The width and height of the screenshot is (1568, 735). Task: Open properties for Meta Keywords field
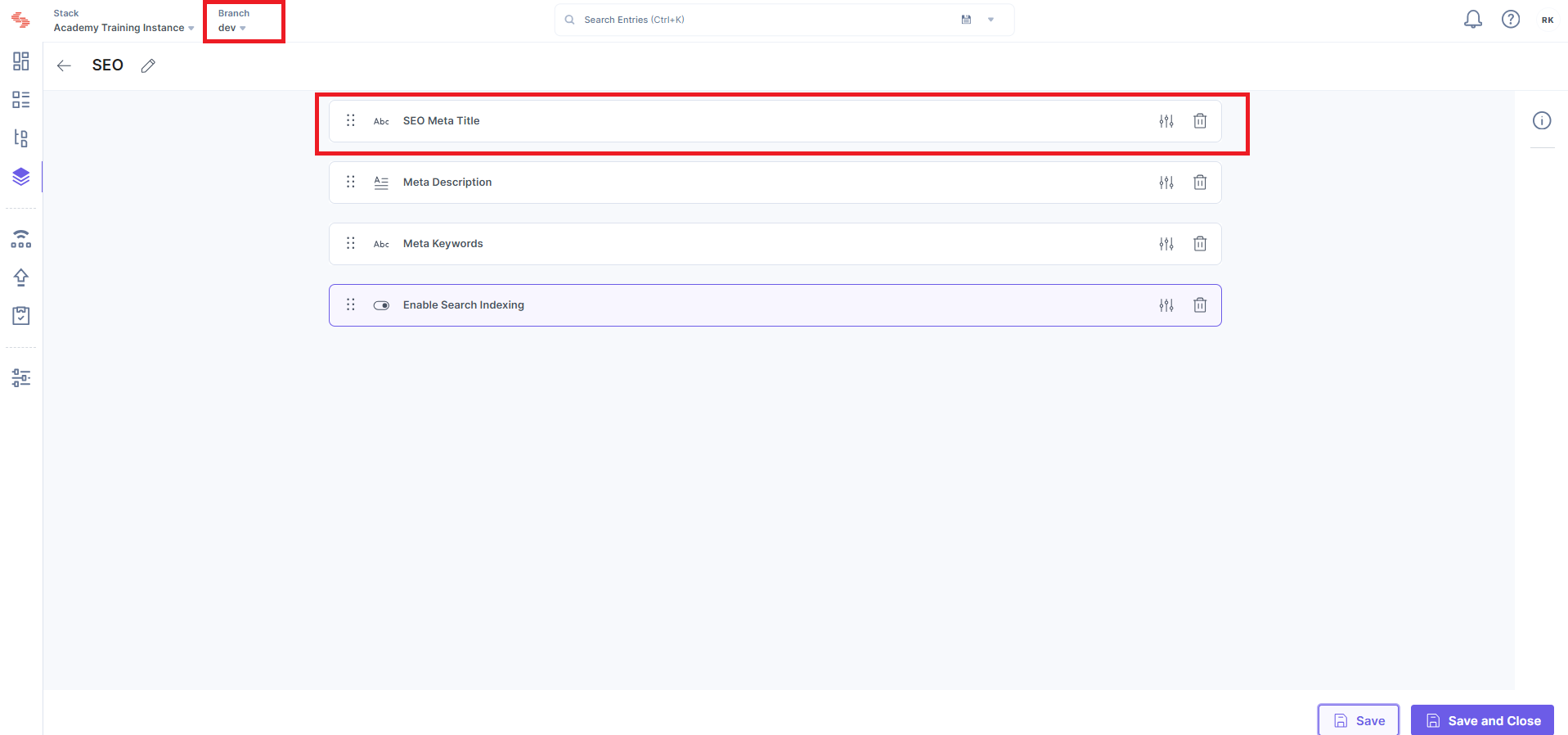coord(1166,244)
